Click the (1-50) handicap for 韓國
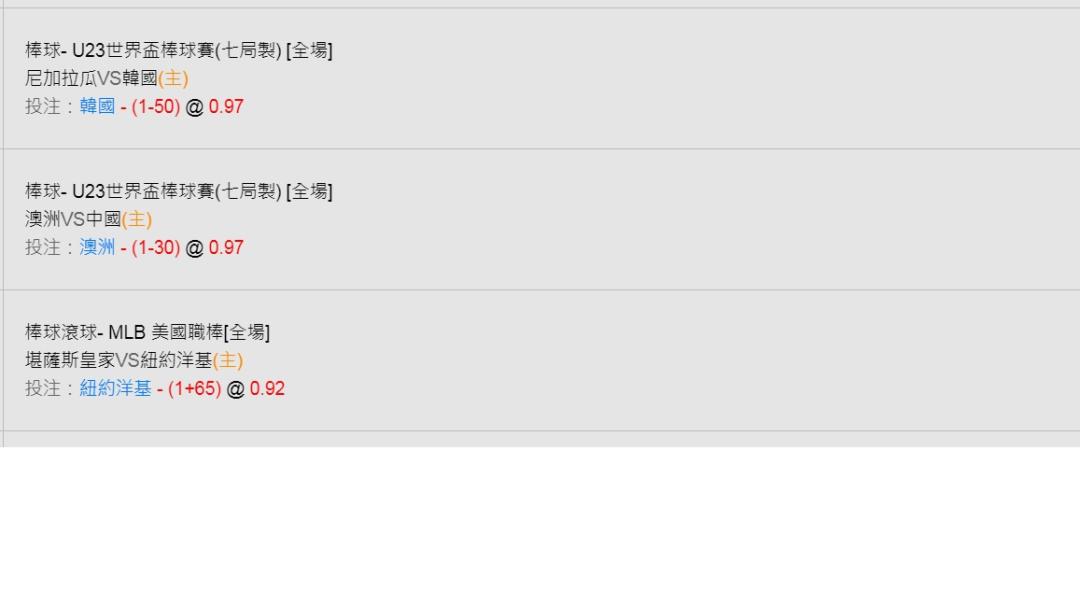Image resolution: width=1080 pixels, height=605 pixels. (156, 107)
